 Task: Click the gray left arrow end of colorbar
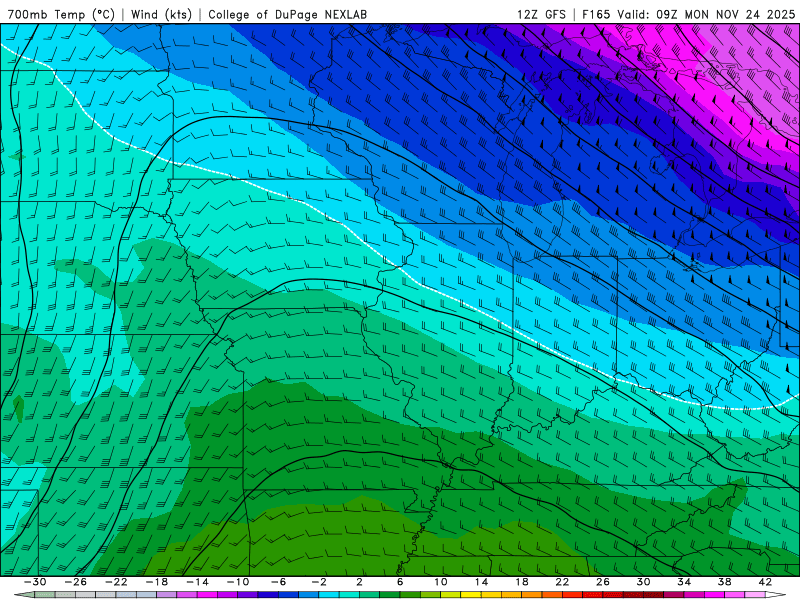coord(24,595)
